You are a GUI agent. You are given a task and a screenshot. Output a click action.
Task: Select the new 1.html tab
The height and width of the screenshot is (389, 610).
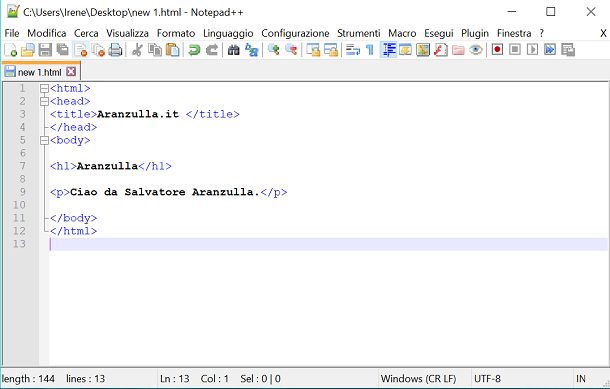(x=40, y=72)
